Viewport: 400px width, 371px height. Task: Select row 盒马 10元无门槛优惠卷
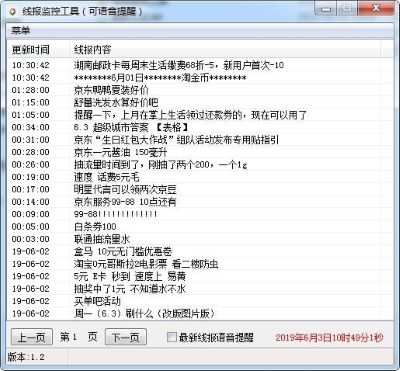coord(200,251)
